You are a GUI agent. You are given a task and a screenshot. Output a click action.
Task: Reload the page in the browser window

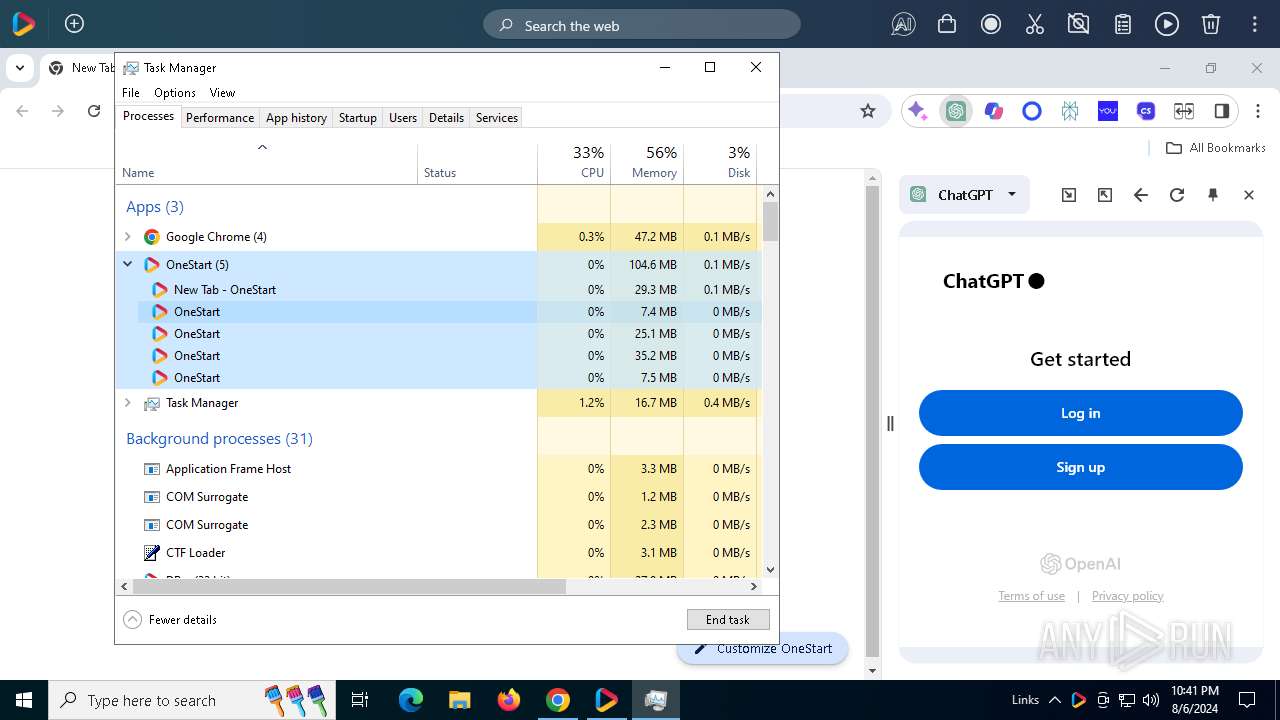(94, 111)
